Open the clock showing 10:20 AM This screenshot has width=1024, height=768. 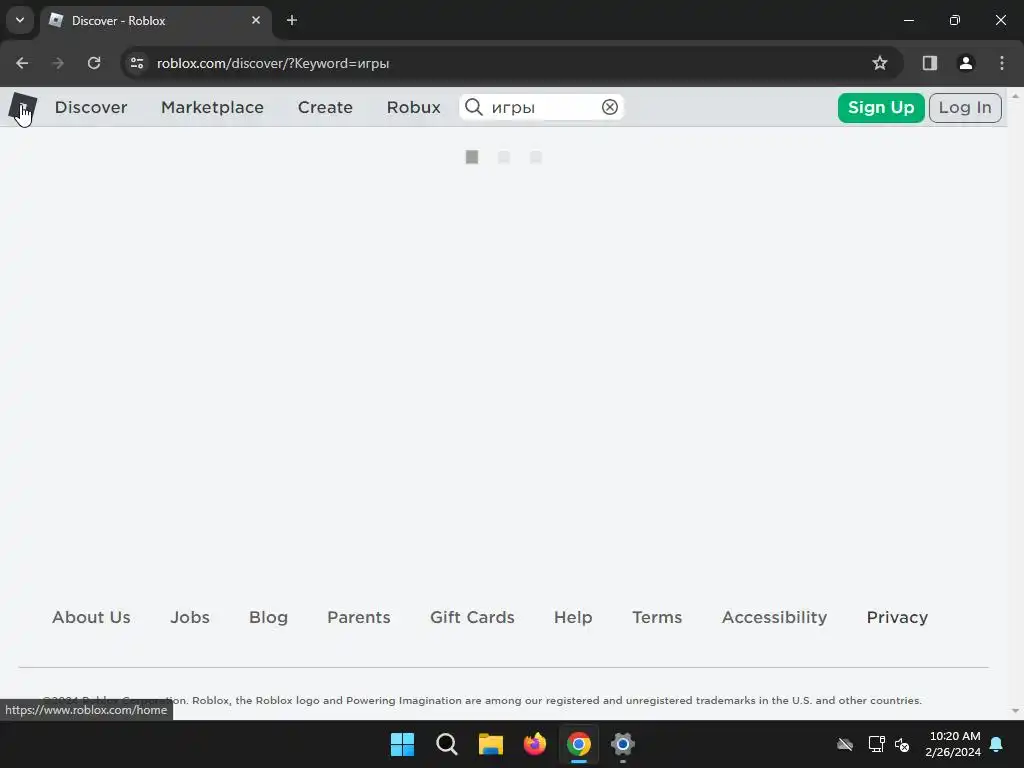tap(953, 744)
